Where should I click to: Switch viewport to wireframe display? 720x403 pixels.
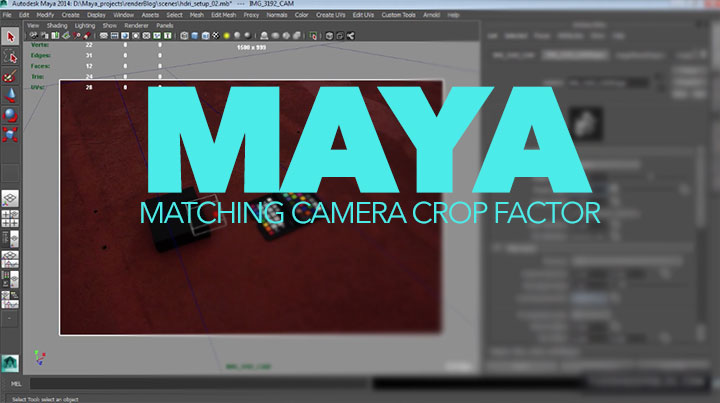point(184,36)
